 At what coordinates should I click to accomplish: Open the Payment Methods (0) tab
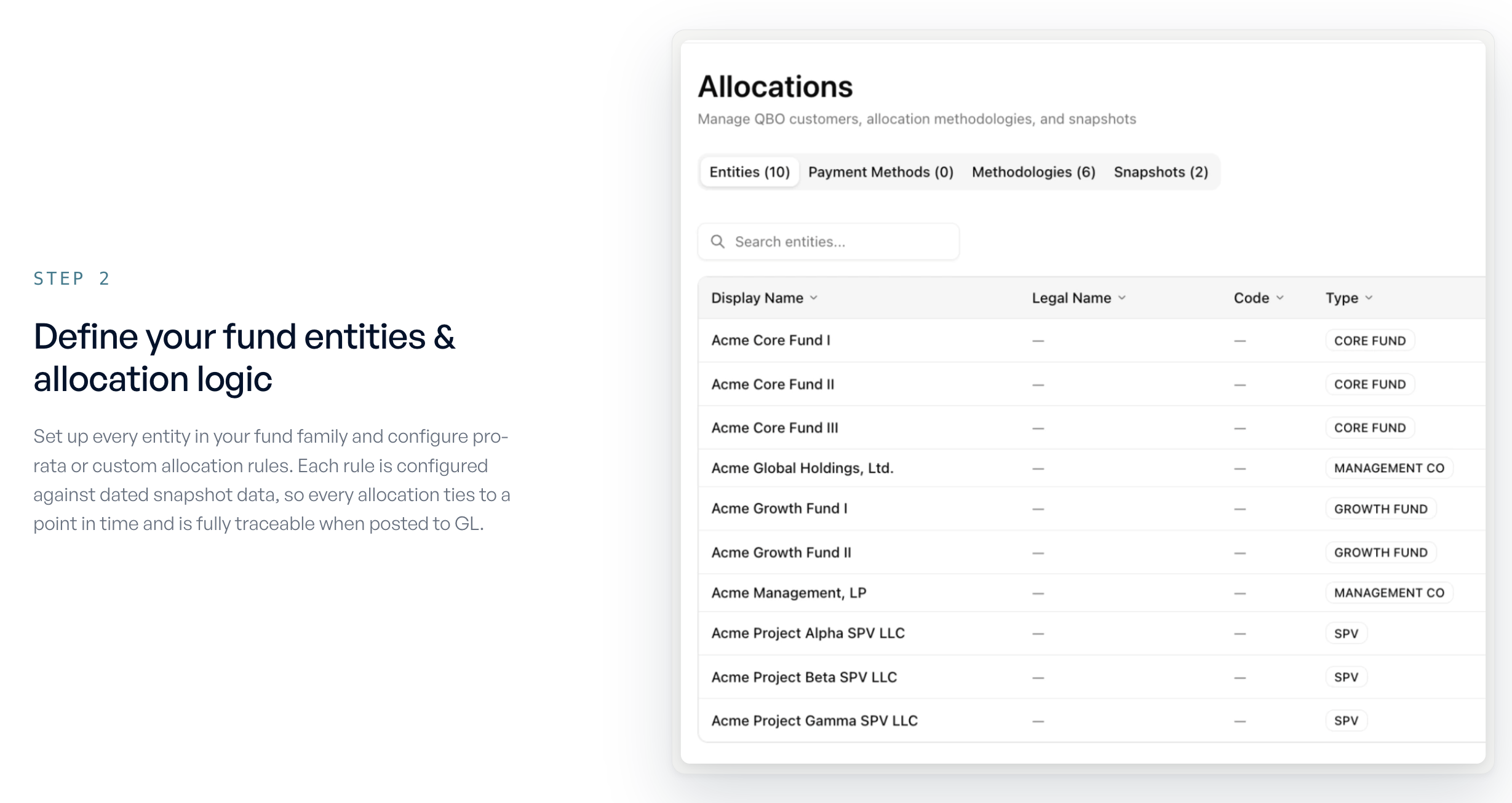click(881, 172)
